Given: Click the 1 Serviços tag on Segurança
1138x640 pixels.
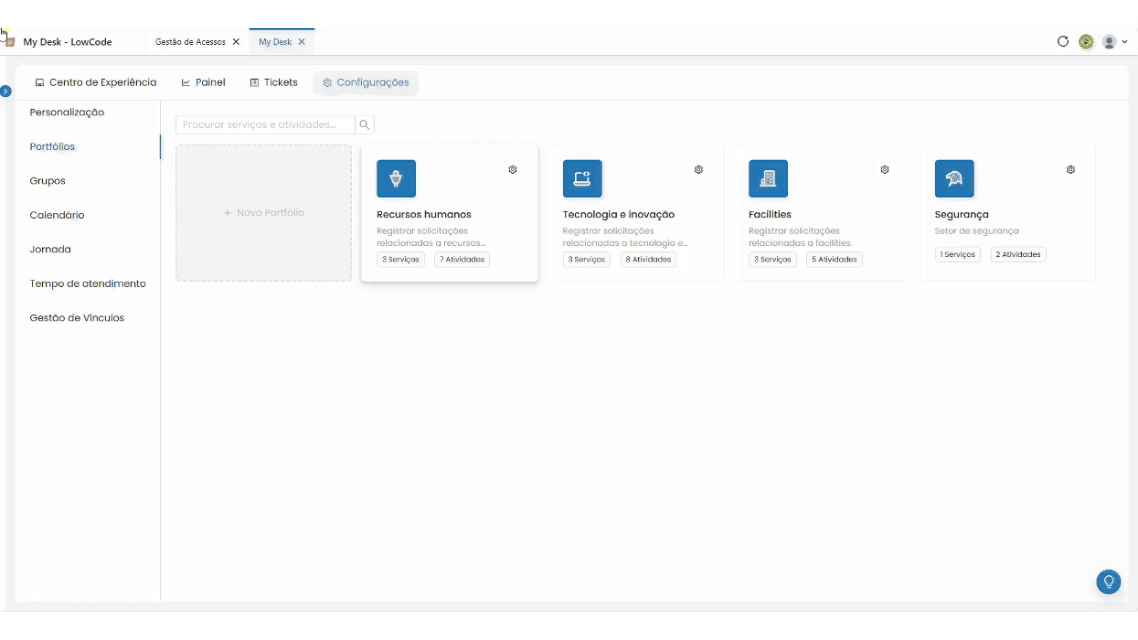Looking at the screenshot, I should point(957,255).
